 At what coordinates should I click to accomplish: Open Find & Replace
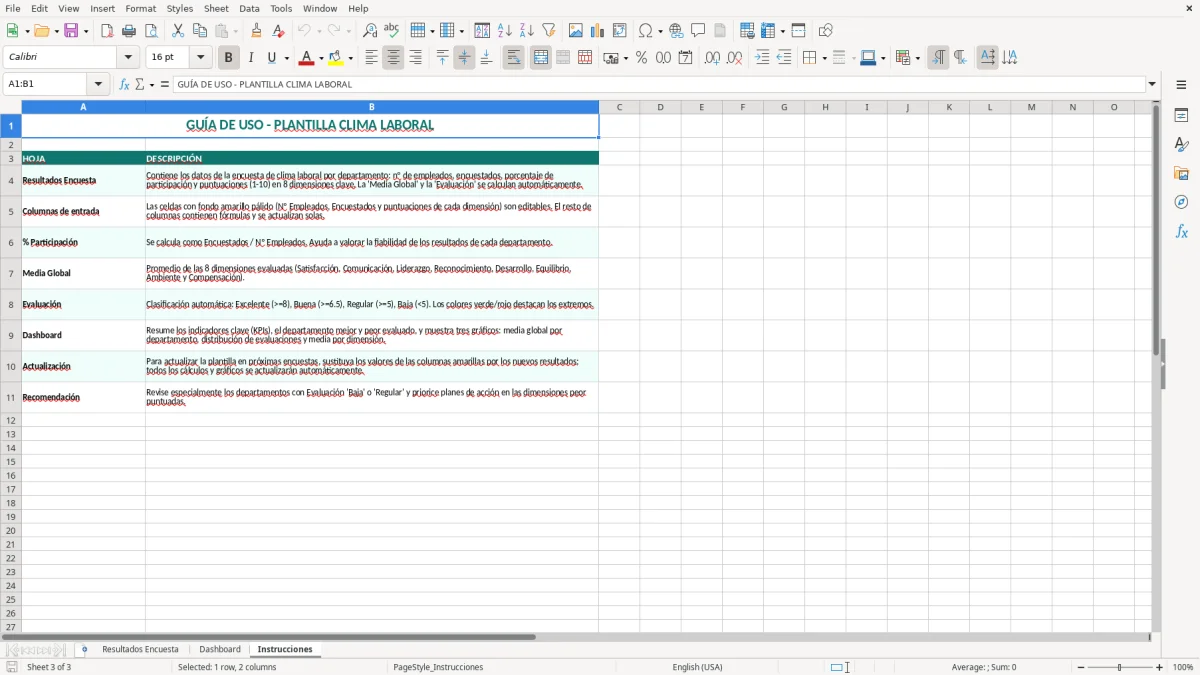tap(370, 31)
